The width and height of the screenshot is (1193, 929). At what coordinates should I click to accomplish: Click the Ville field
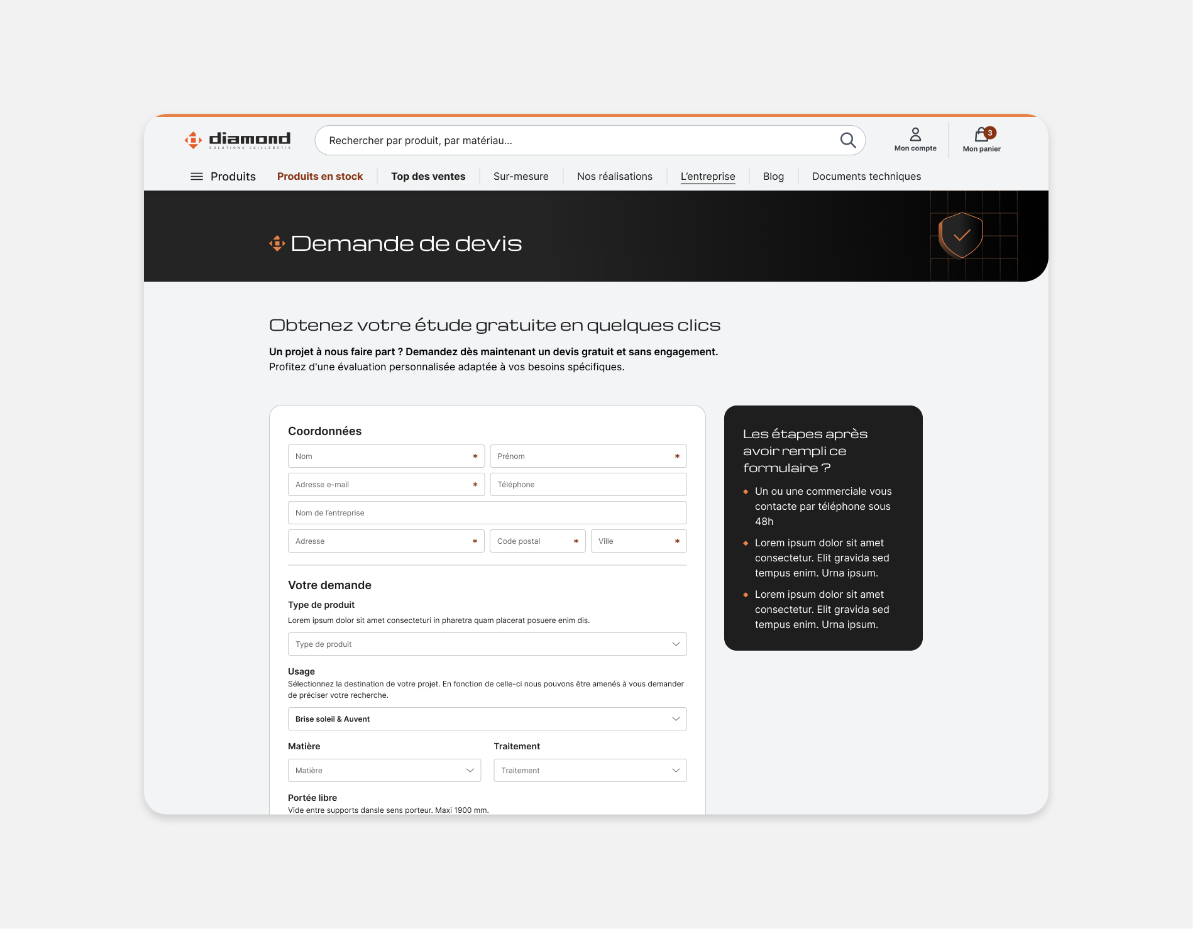(x=639, y=541)
